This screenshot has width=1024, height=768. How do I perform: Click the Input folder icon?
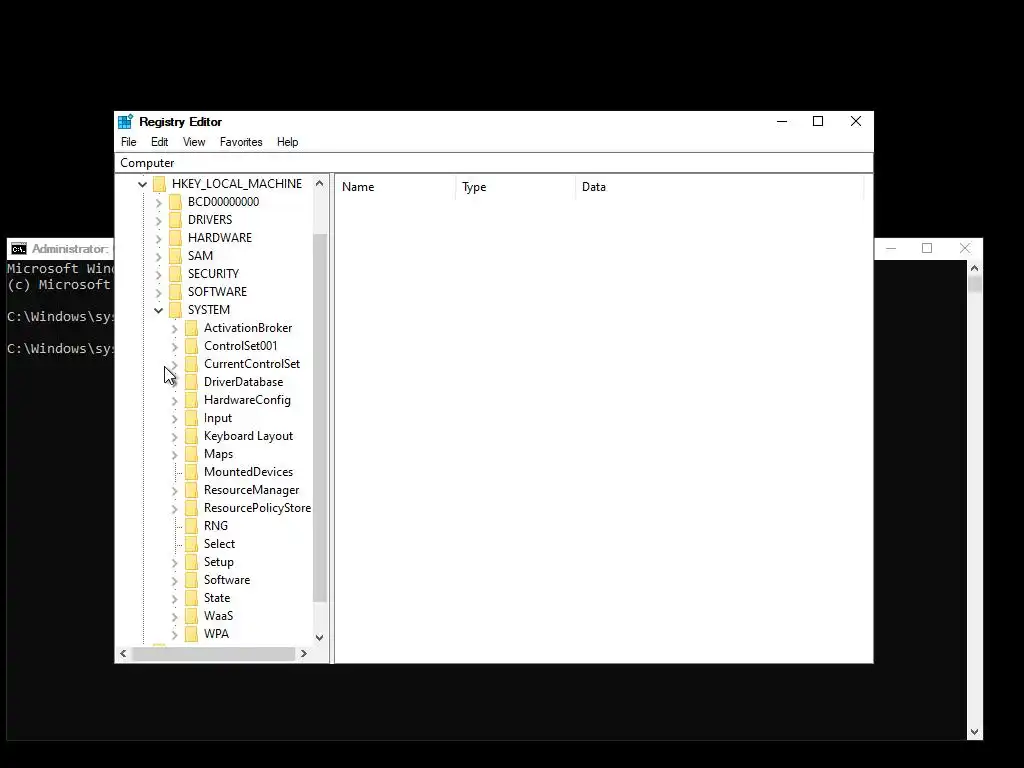(x=191, y=418)
